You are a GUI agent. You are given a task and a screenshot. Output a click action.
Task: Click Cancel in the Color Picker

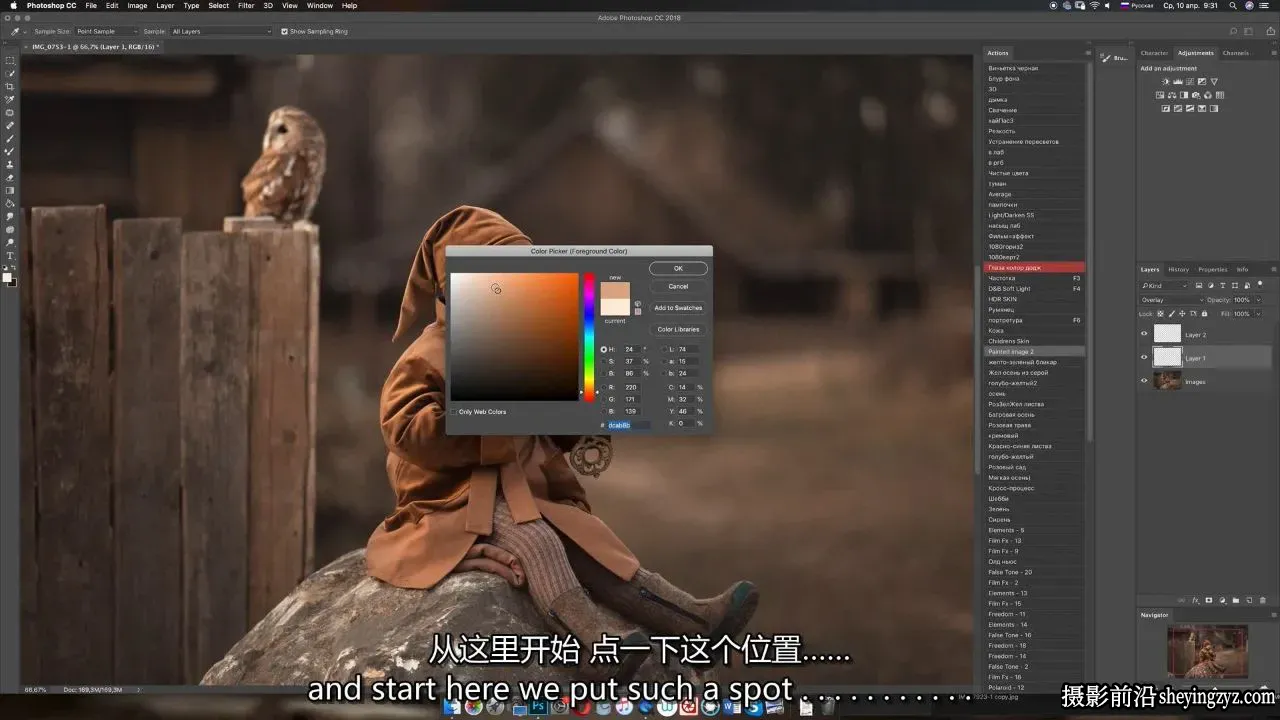pyautogui.click(x=678, y=286)
